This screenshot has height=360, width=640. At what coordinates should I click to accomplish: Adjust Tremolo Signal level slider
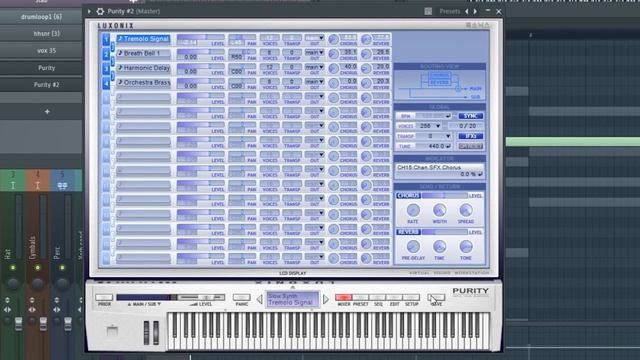[x=200, y=37]
